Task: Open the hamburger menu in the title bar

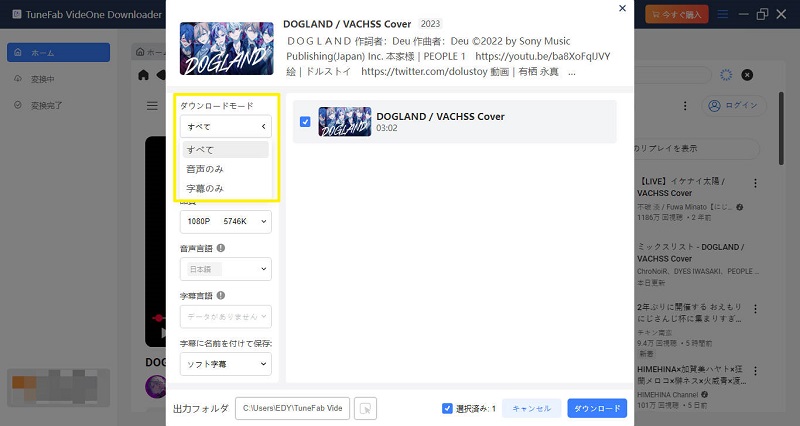Action: 722,14
